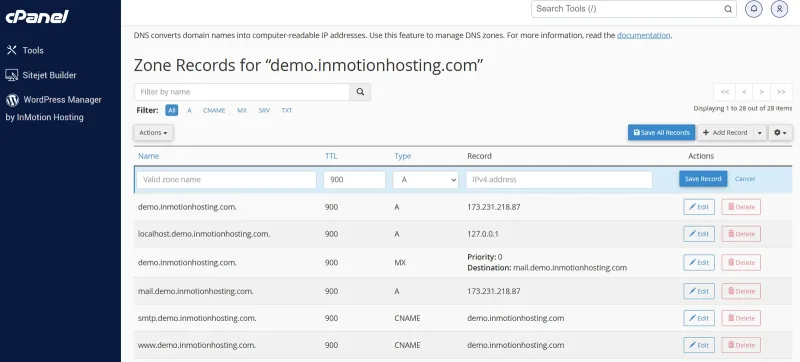
Task: Delete the MX record row
Action: [741, 263]
